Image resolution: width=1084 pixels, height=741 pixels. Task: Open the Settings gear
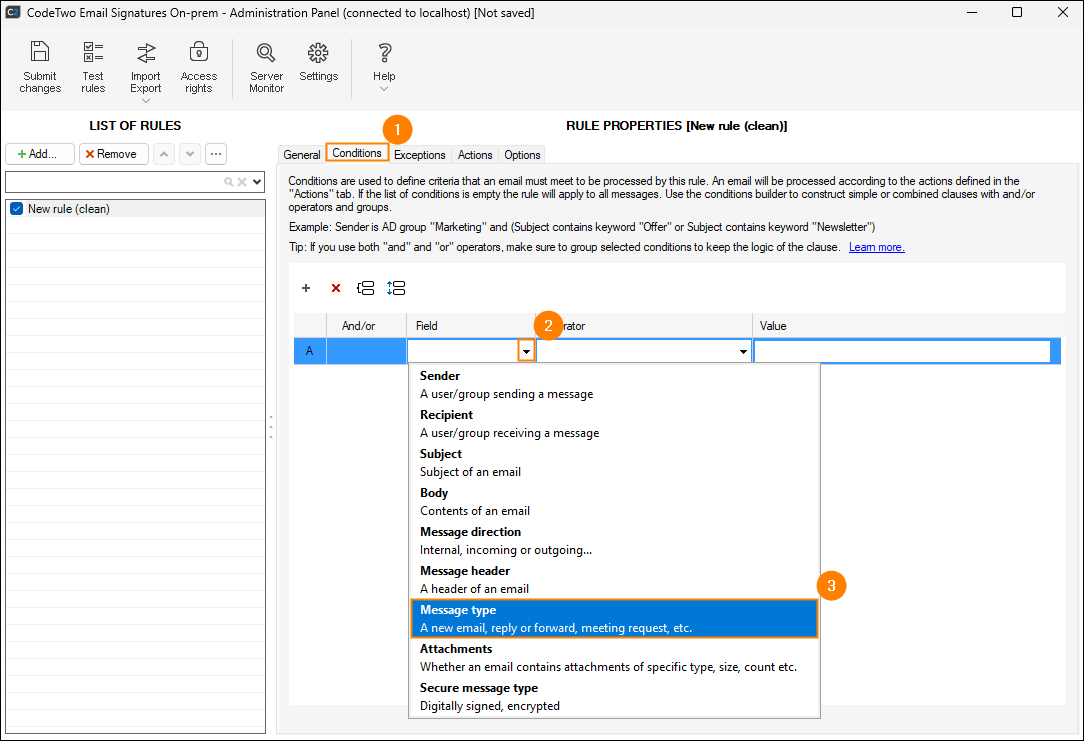pyautogui.click(x=318, y=62)
